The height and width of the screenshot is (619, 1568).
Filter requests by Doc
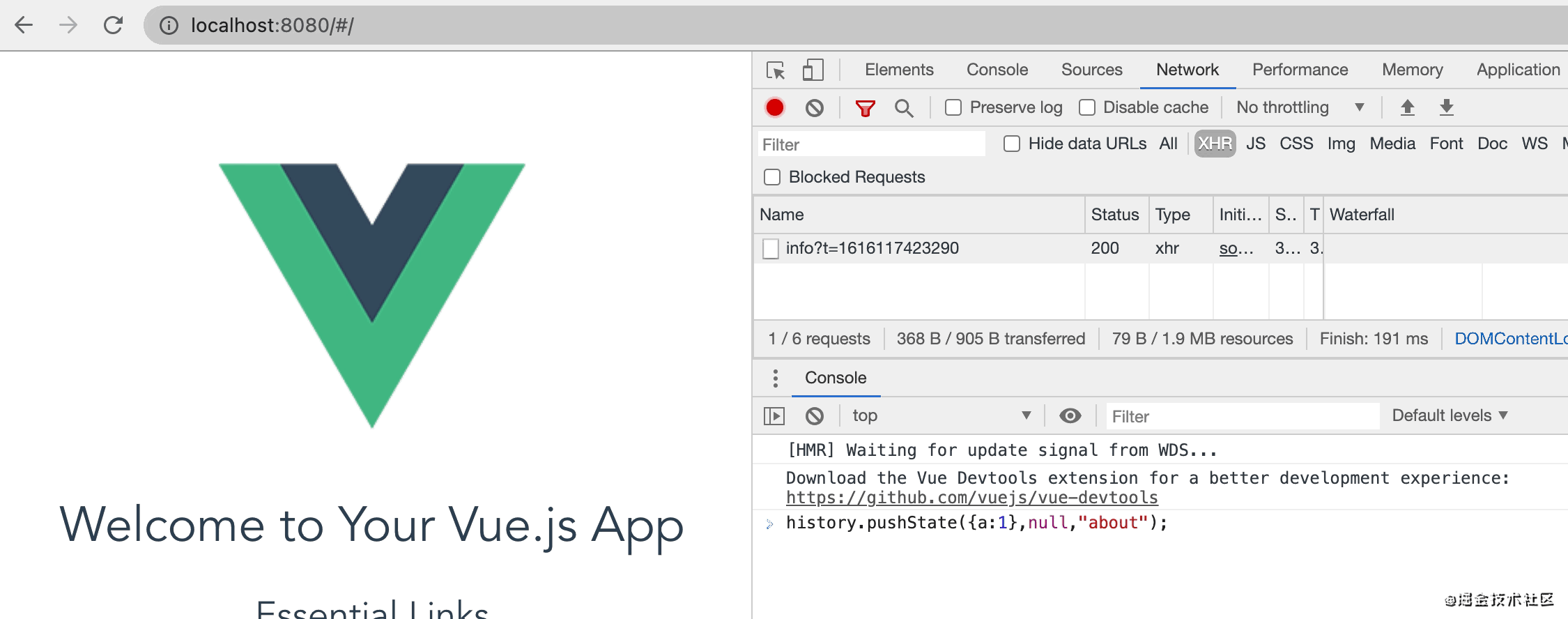tap(1493, 144)
